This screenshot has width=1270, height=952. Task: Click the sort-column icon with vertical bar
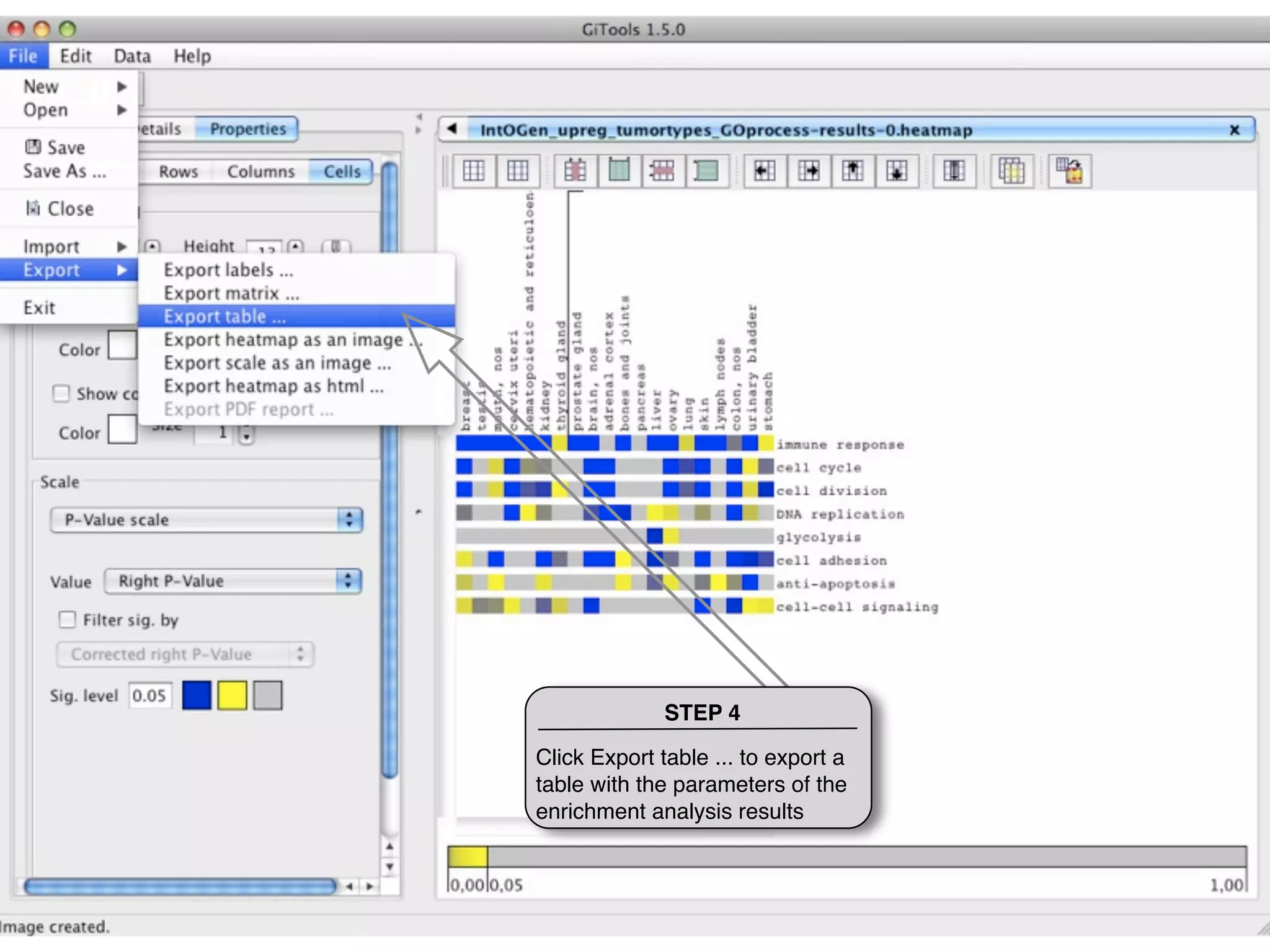(954, 170)
